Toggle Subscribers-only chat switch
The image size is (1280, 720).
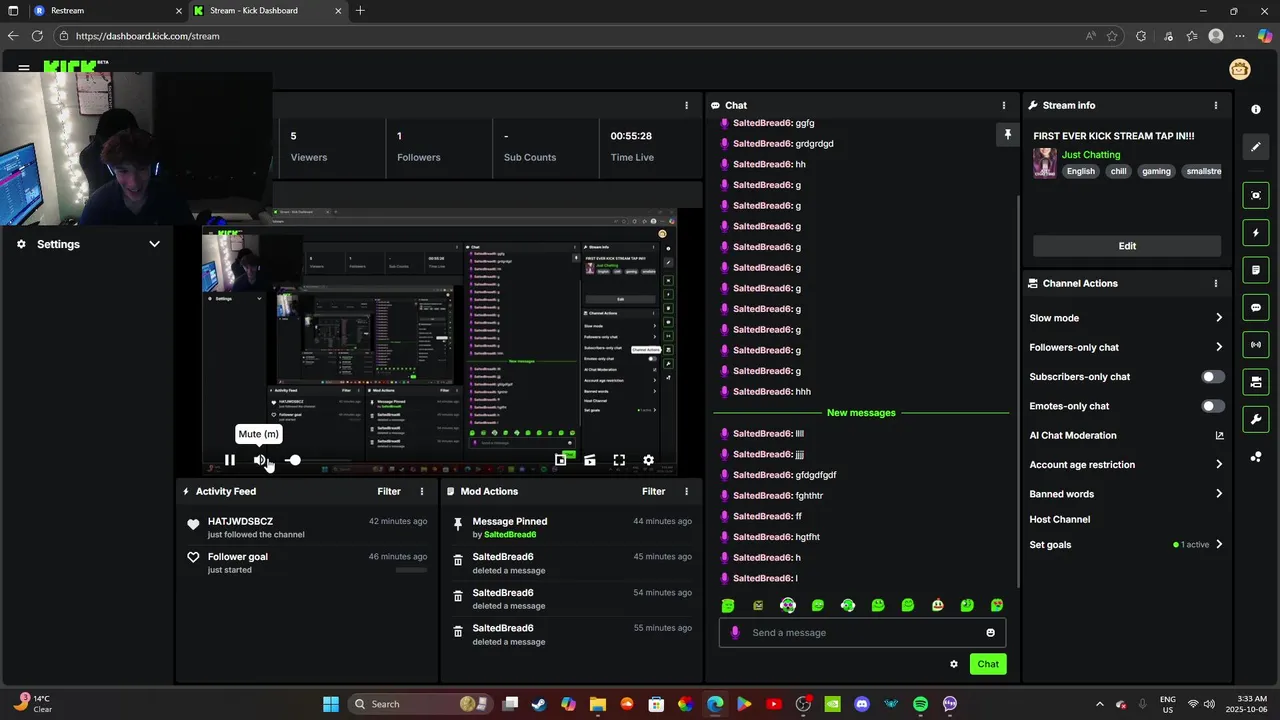[x=1212, y=377]
